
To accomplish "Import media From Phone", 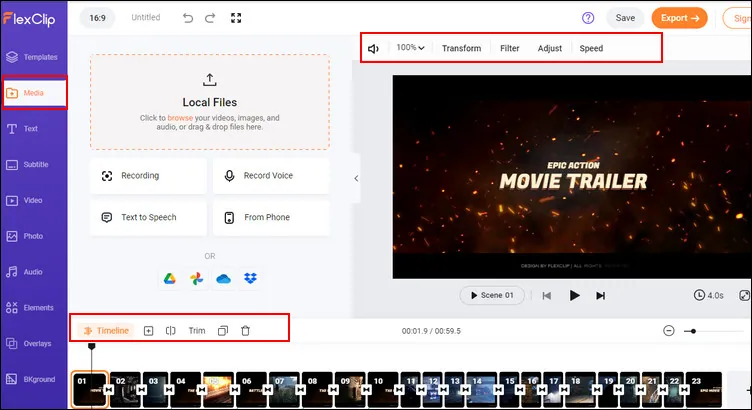I will (271, 217).
